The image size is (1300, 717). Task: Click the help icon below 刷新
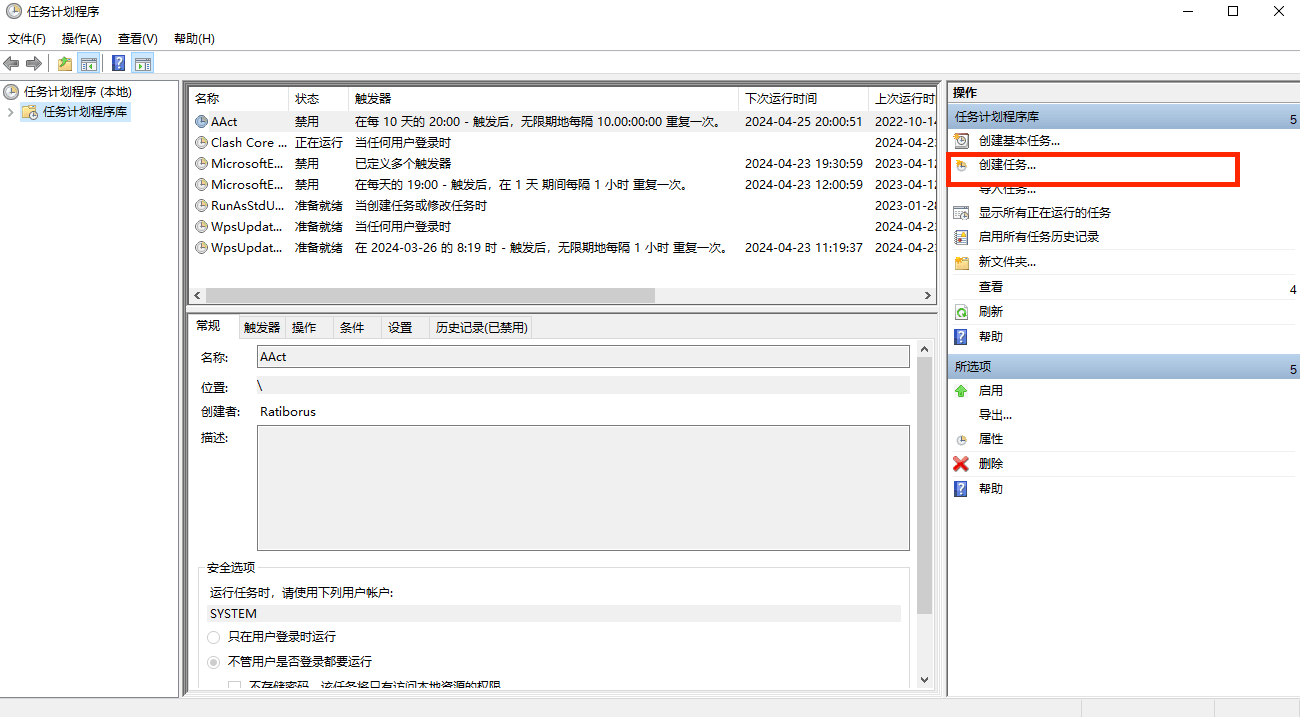961,337
